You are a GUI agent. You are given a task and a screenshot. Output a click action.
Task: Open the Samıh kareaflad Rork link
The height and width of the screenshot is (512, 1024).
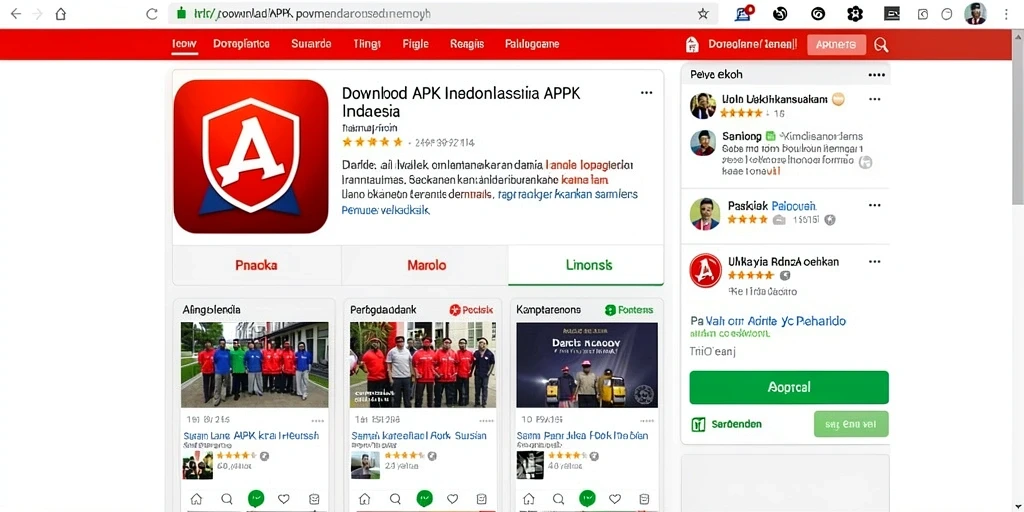tap(419, 436)
